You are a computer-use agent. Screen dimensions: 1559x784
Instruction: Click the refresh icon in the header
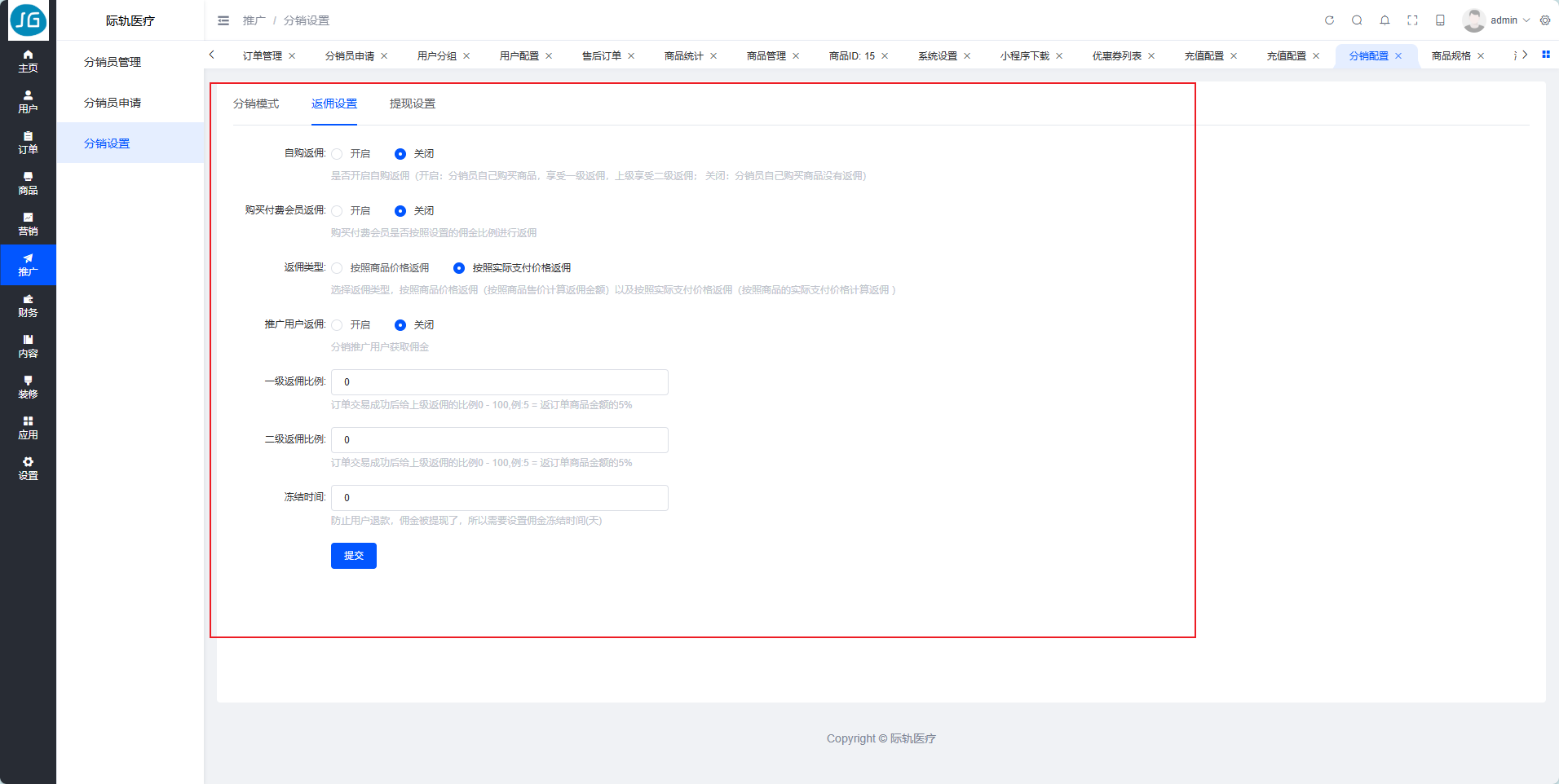(1329, 20)
